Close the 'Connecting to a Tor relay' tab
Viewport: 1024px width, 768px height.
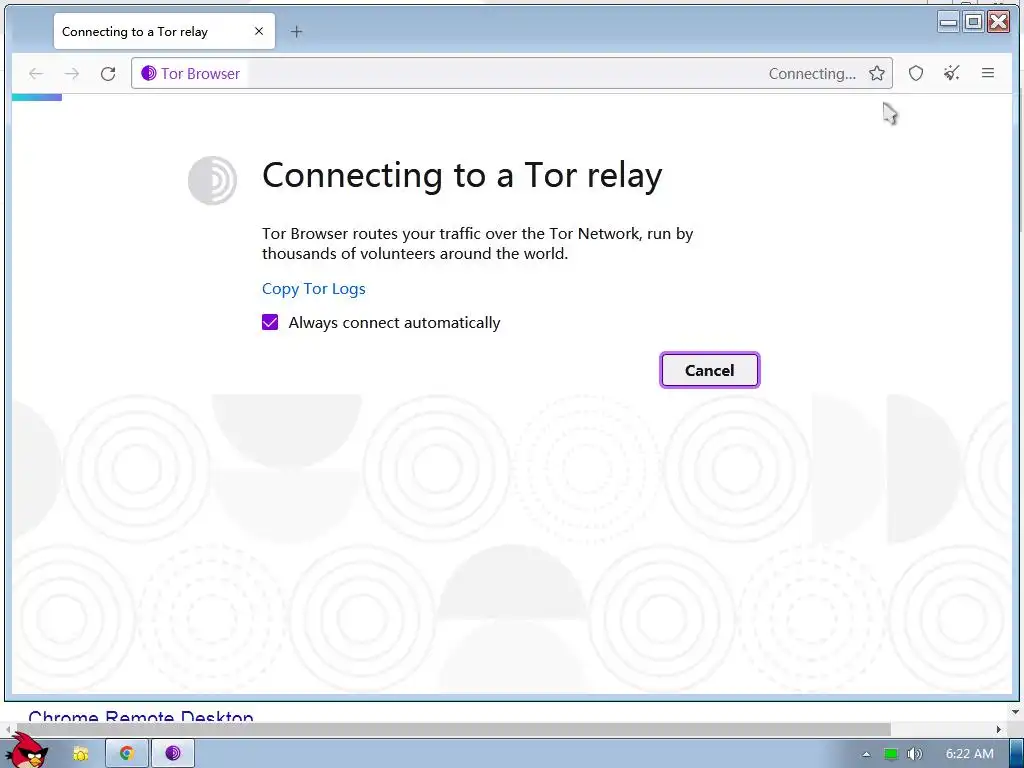click(259, 31)
